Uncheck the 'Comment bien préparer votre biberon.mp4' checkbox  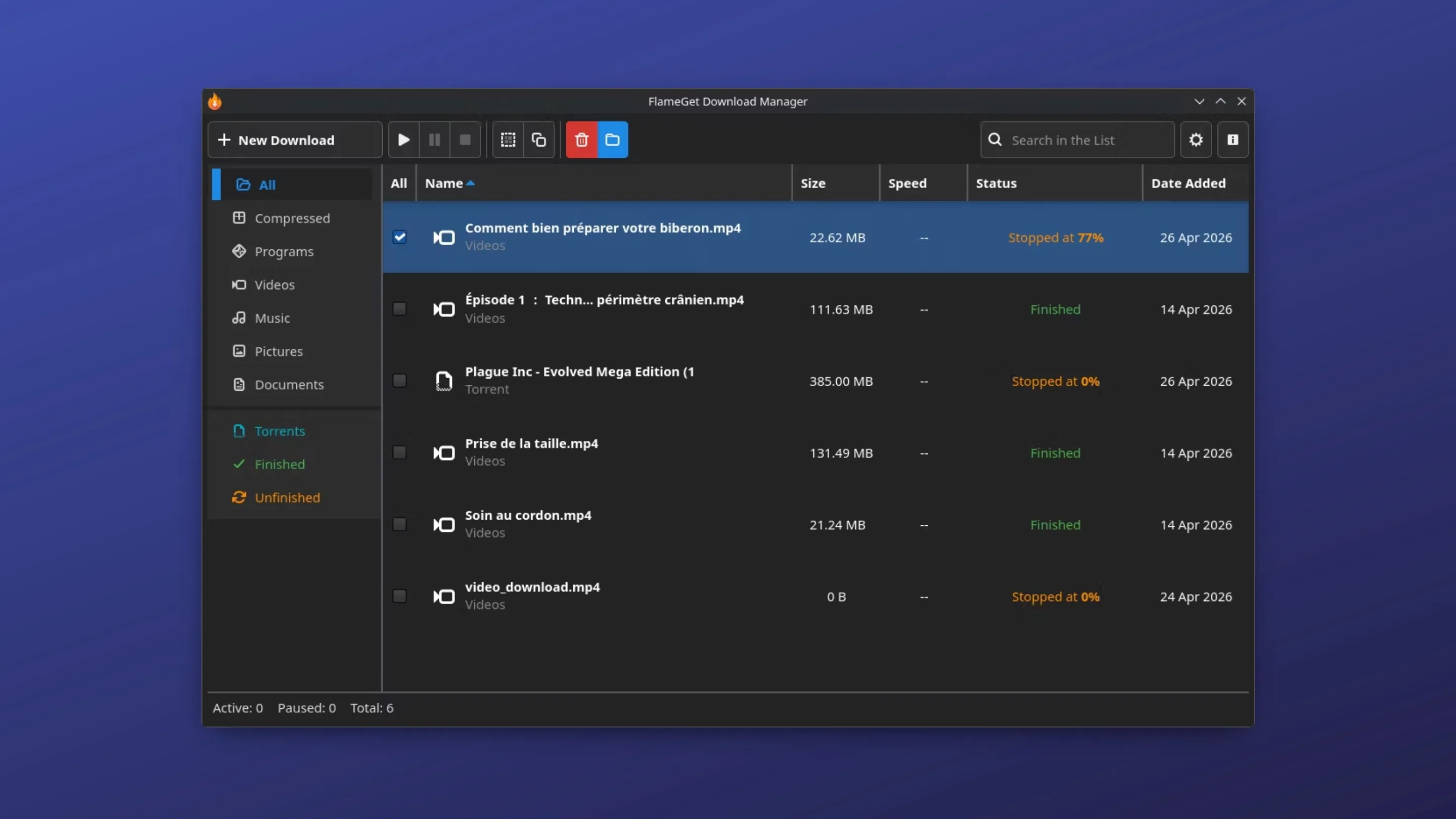click(x=399, y=238)
